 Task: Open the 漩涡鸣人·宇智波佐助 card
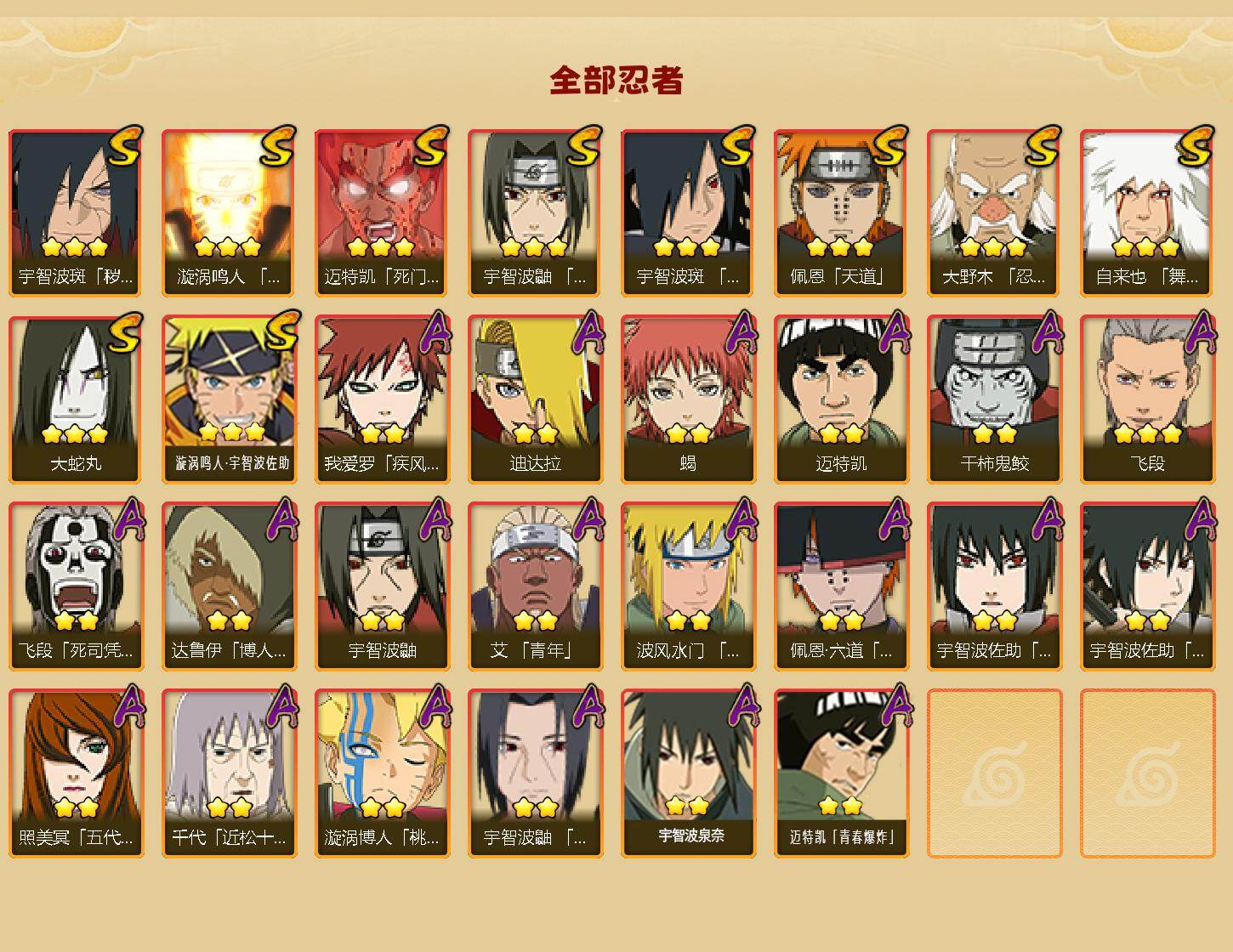tap(229, 399)
